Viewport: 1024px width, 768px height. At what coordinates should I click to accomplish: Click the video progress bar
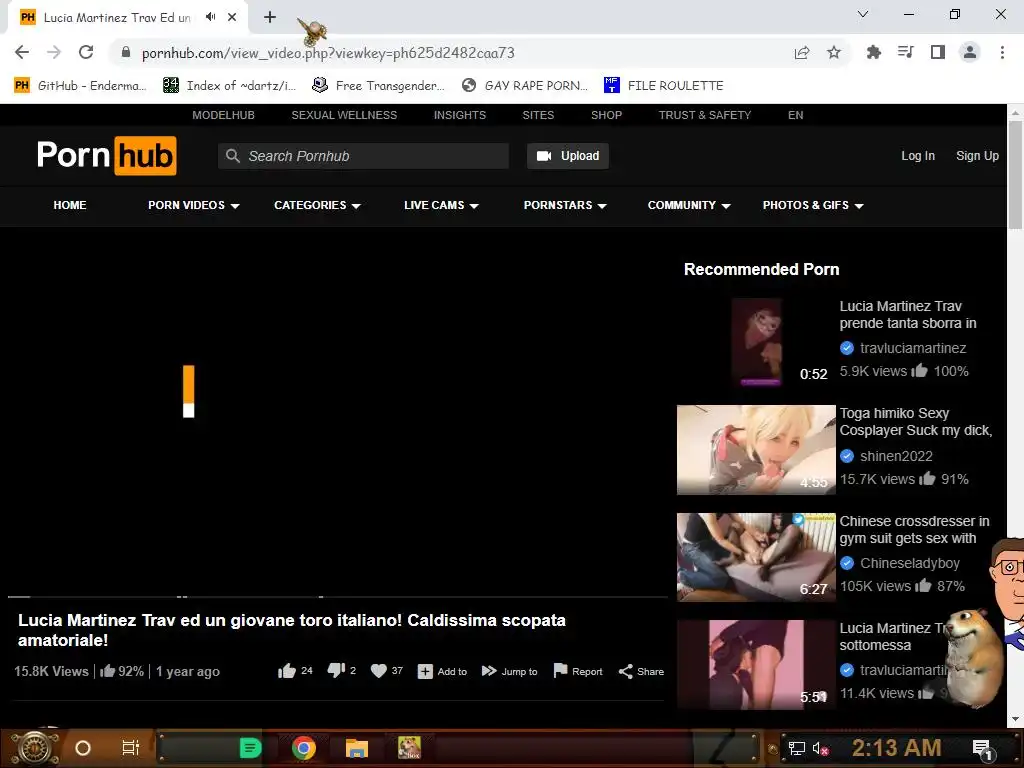pyautogui.click(x=338, y=597)
